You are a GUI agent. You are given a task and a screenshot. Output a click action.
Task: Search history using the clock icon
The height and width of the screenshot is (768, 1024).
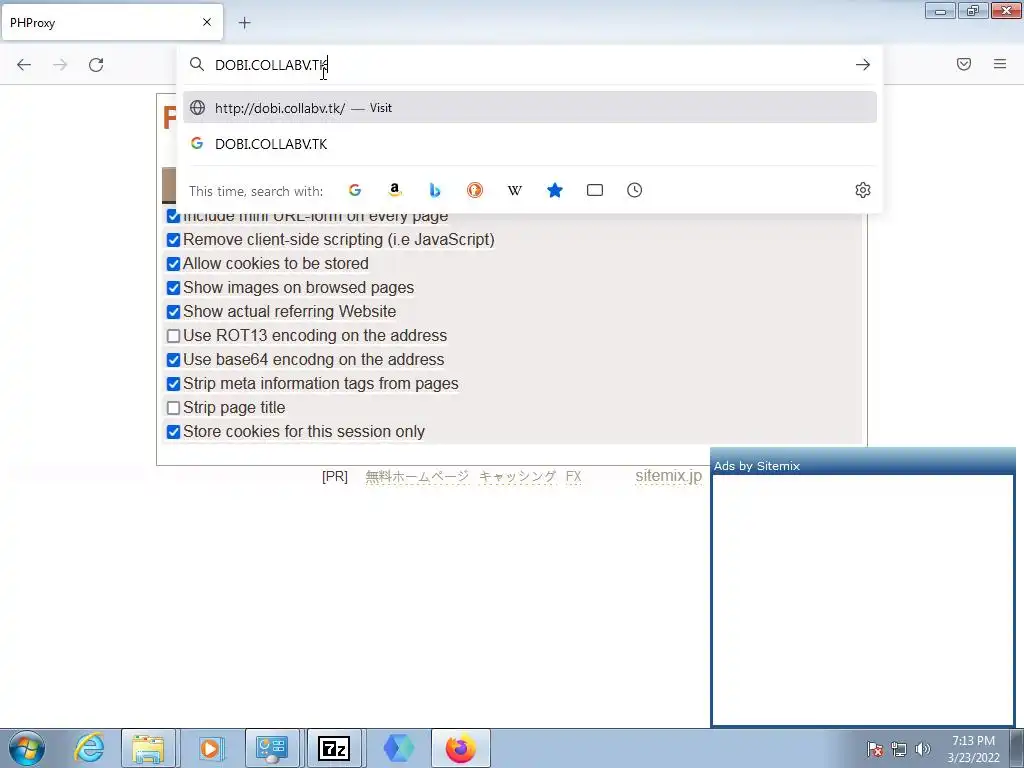[635, 190]
